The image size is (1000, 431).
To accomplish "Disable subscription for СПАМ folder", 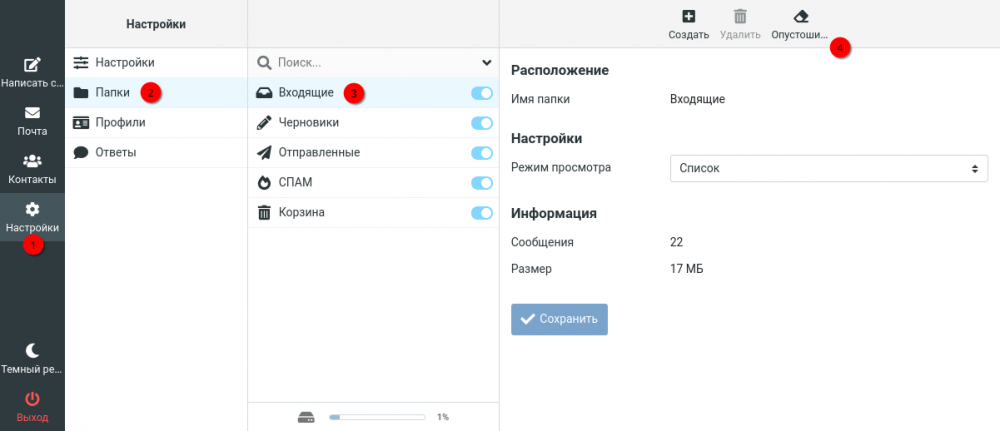I will [x=481, y=183].
